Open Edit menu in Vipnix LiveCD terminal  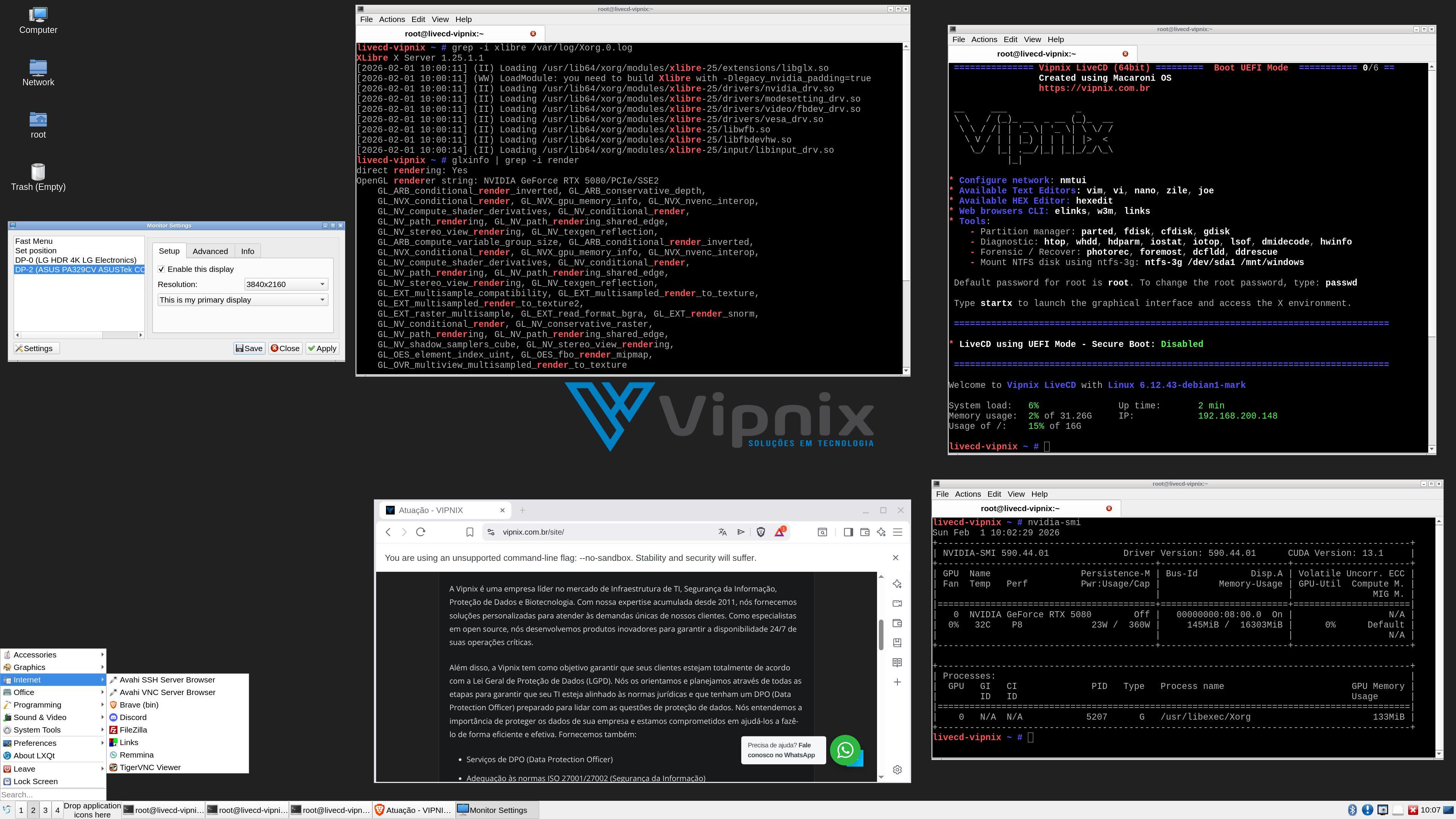point(1010,39)
